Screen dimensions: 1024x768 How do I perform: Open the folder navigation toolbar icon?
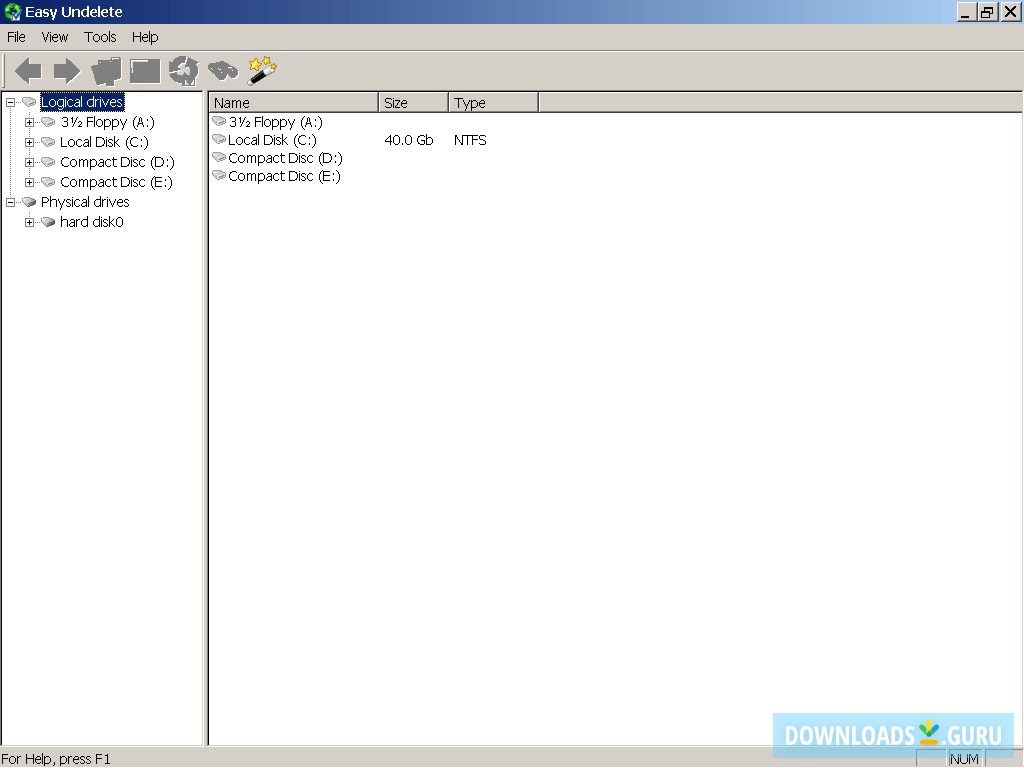[x=106, y=70]
